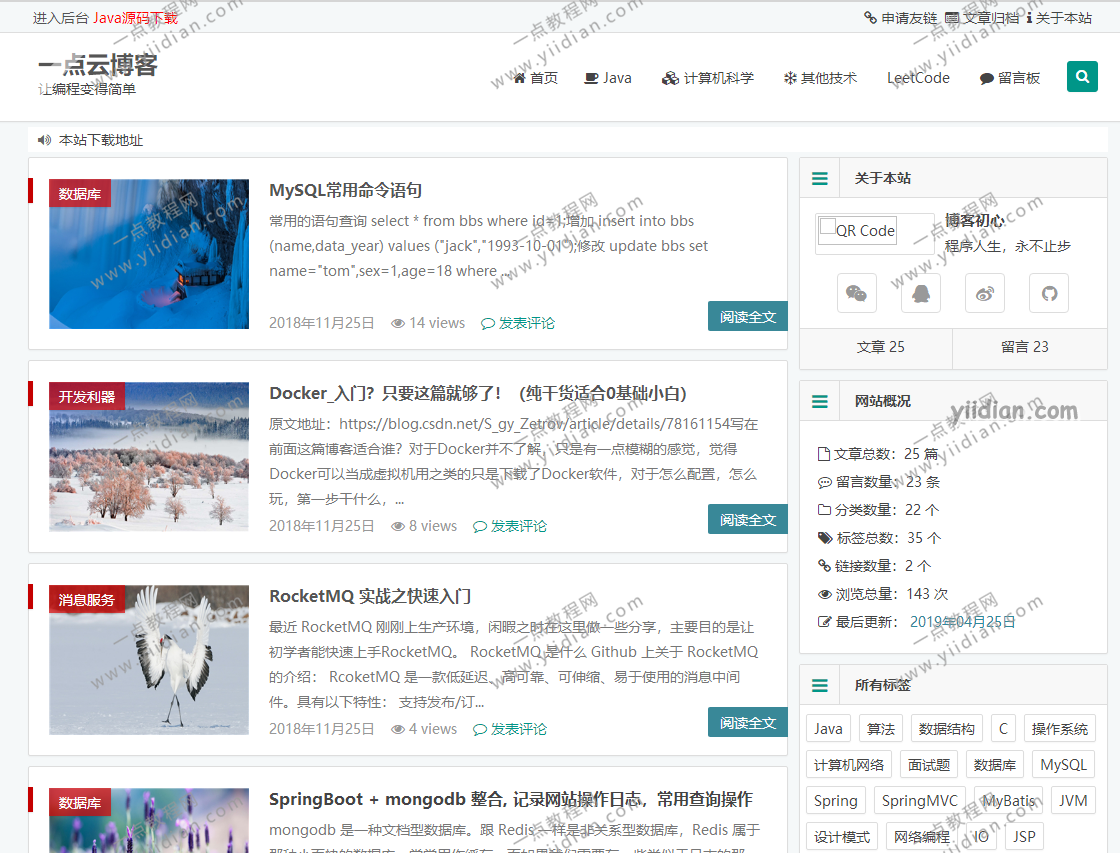Select the Java tag
Viewport: 1120px width, 853px height.
[x=828, y=729]
